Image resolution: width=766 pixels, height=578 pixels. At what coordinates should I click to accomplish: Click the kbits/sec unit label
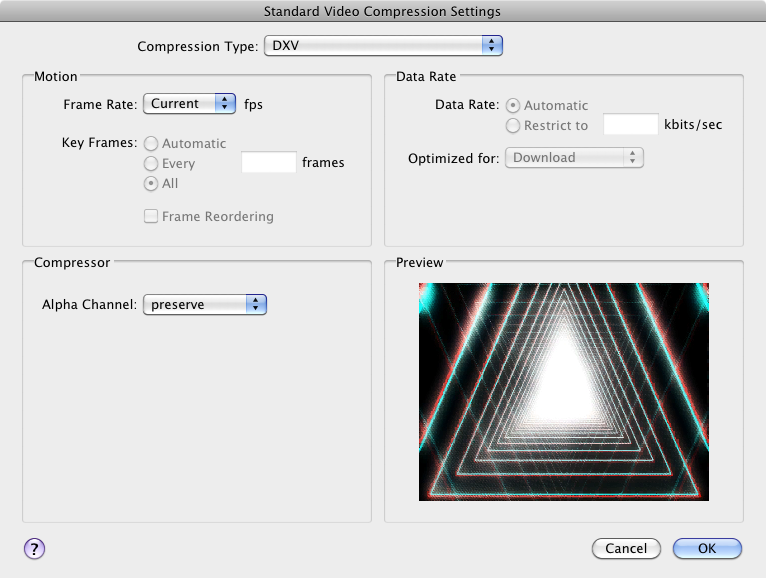click(693, 125)
